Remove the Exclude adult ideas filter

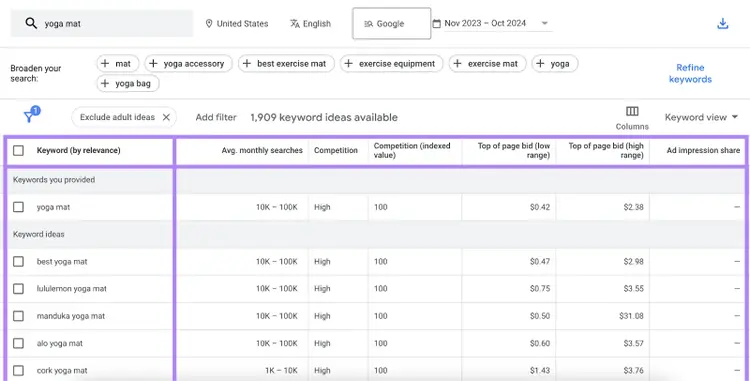tap(166, 117)
